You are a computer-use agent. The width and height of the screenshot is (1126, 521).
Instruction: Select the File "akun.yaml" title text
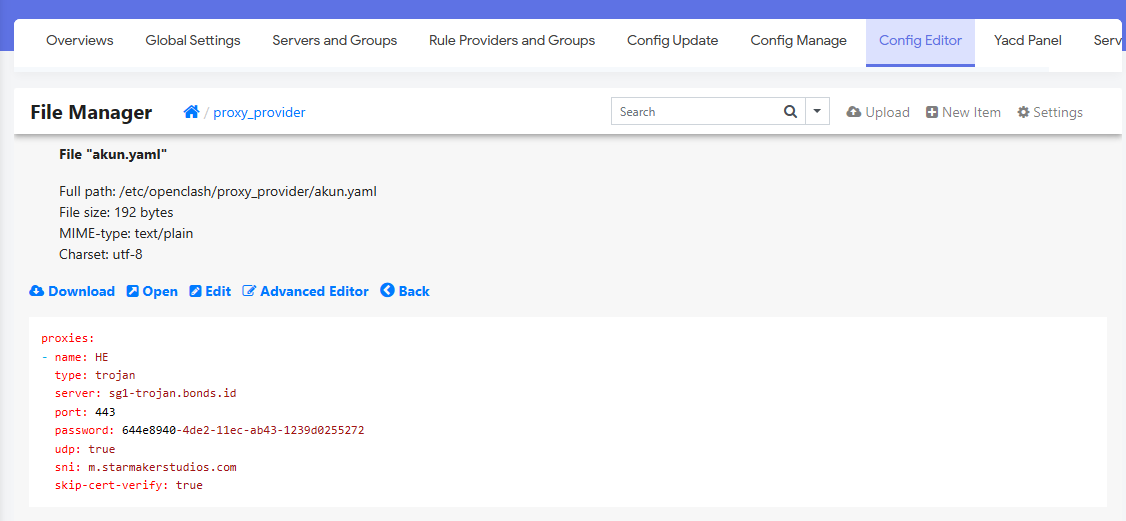(x=113, y=154)
